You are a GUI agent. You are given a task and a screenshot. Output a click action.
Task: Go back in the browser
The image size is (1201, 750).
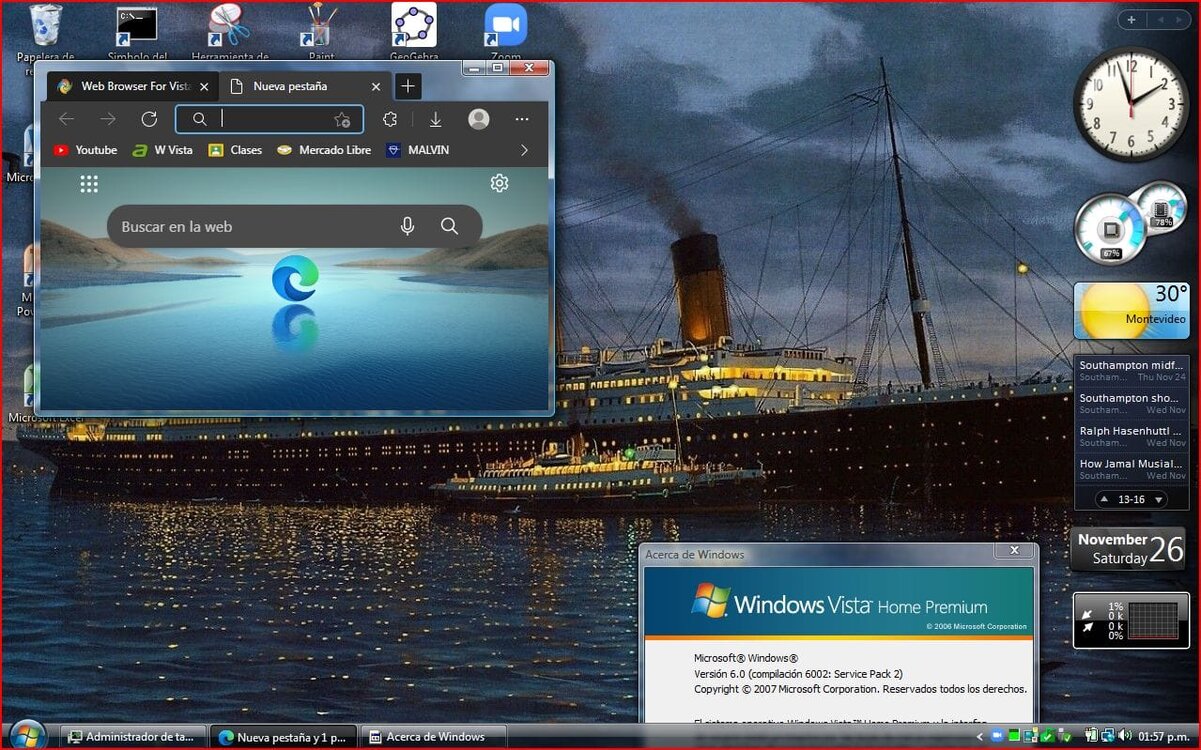[66, 119]
